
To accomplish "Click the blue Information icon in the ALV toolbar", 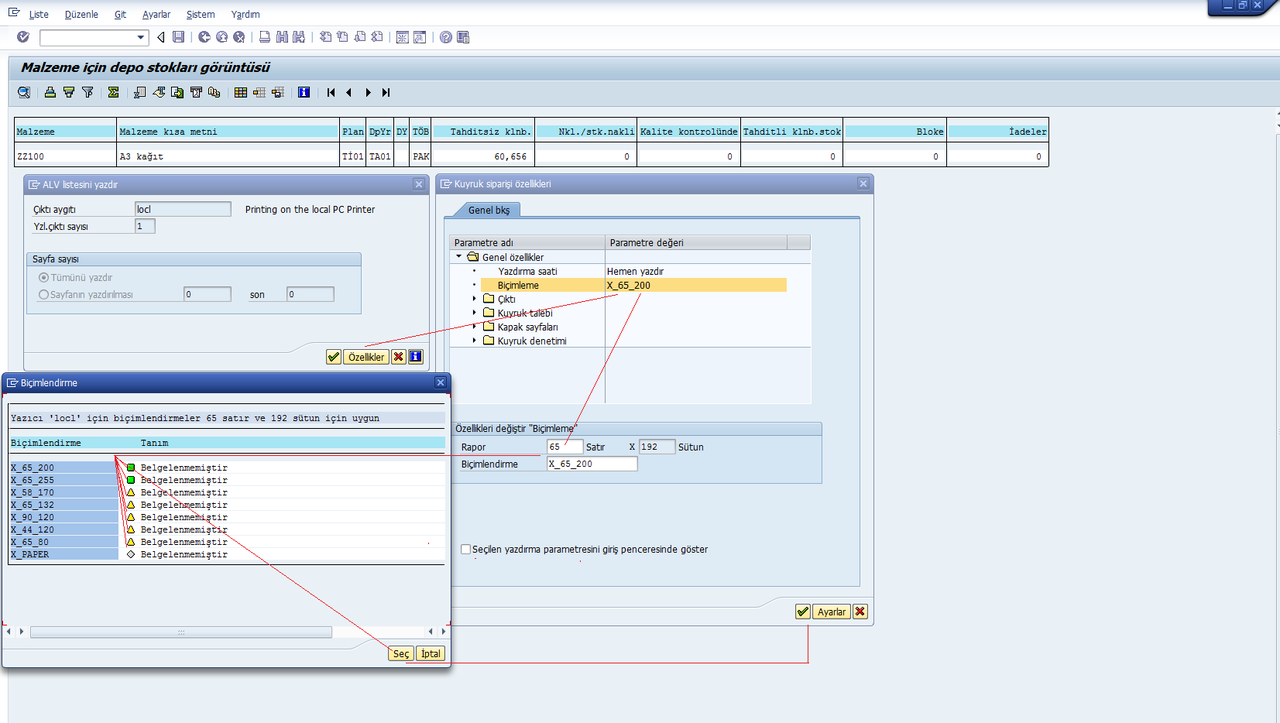I will (x=304, y=92).
